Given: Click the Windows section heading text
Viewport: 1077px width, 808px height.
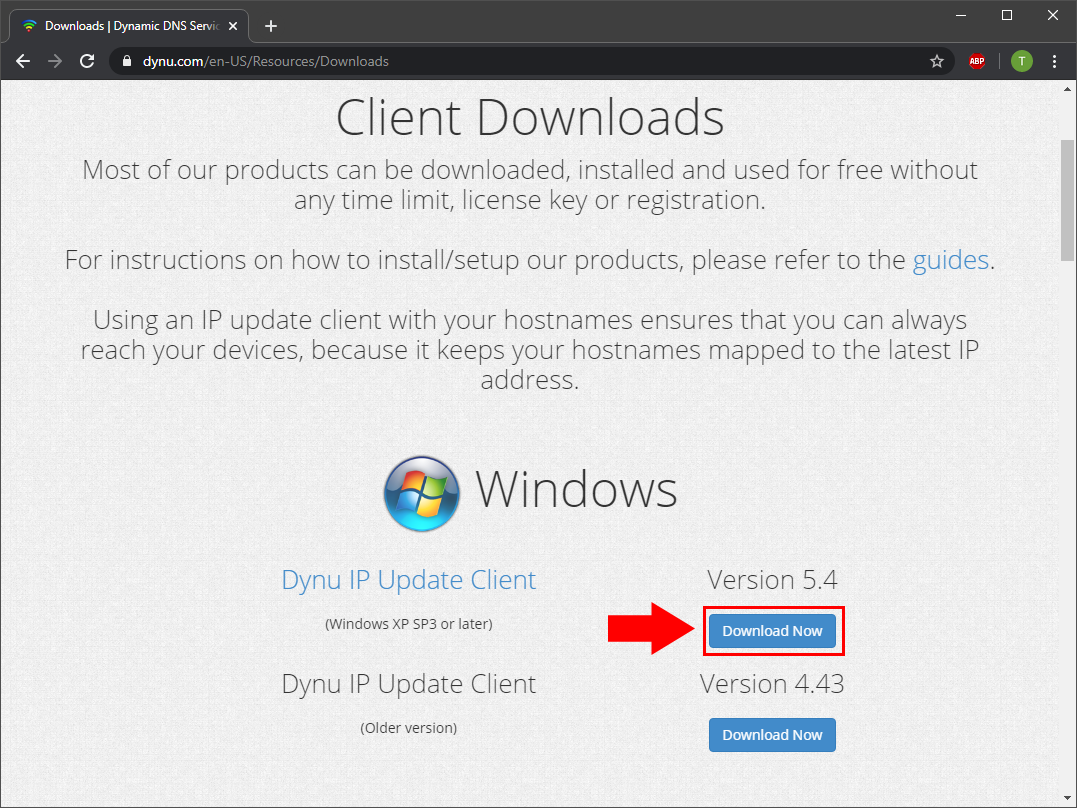Looking at the screenshot, I should click(x=576, y=489).
